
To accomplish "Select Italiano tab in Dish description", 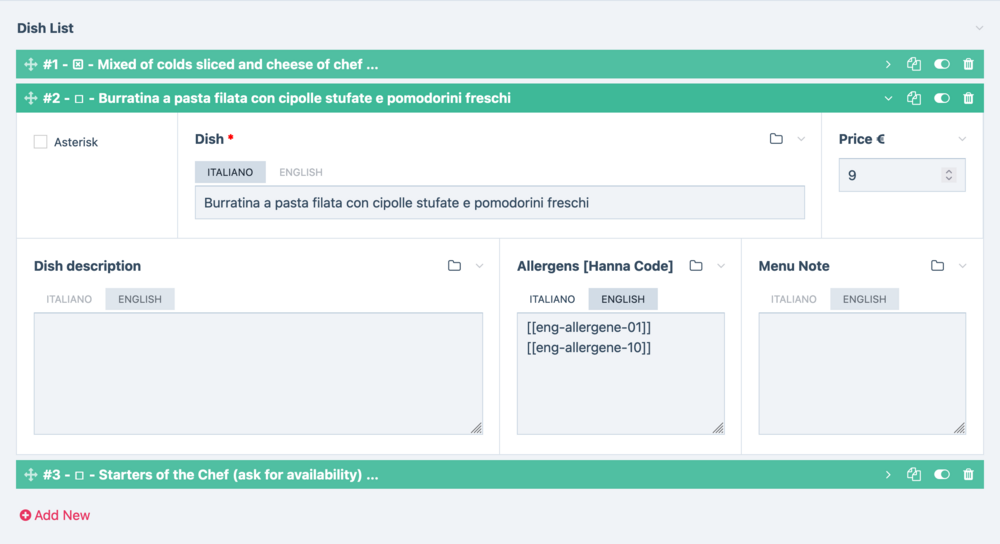I will tap(69, 299).
